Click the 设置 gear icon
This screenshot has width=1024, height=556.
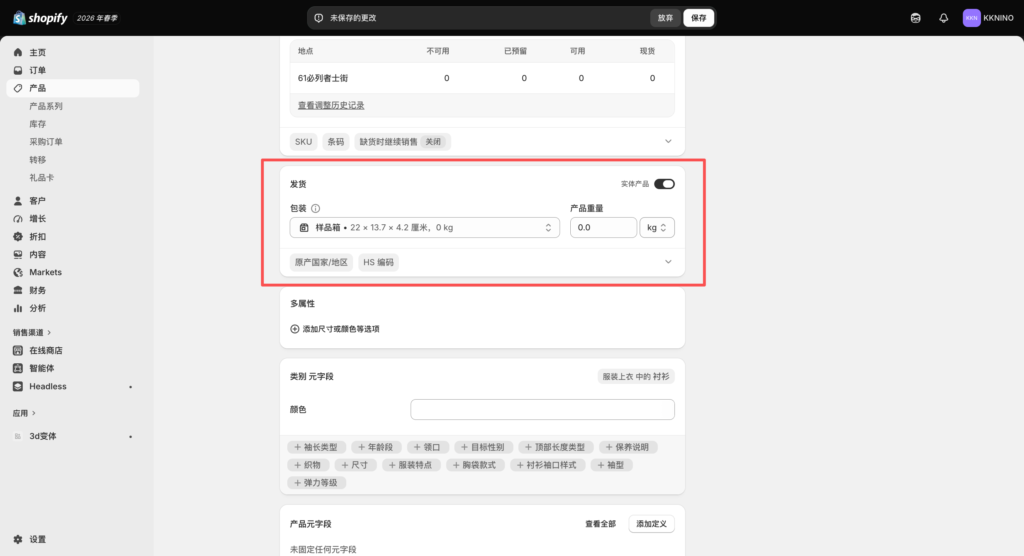pos(18,540)
